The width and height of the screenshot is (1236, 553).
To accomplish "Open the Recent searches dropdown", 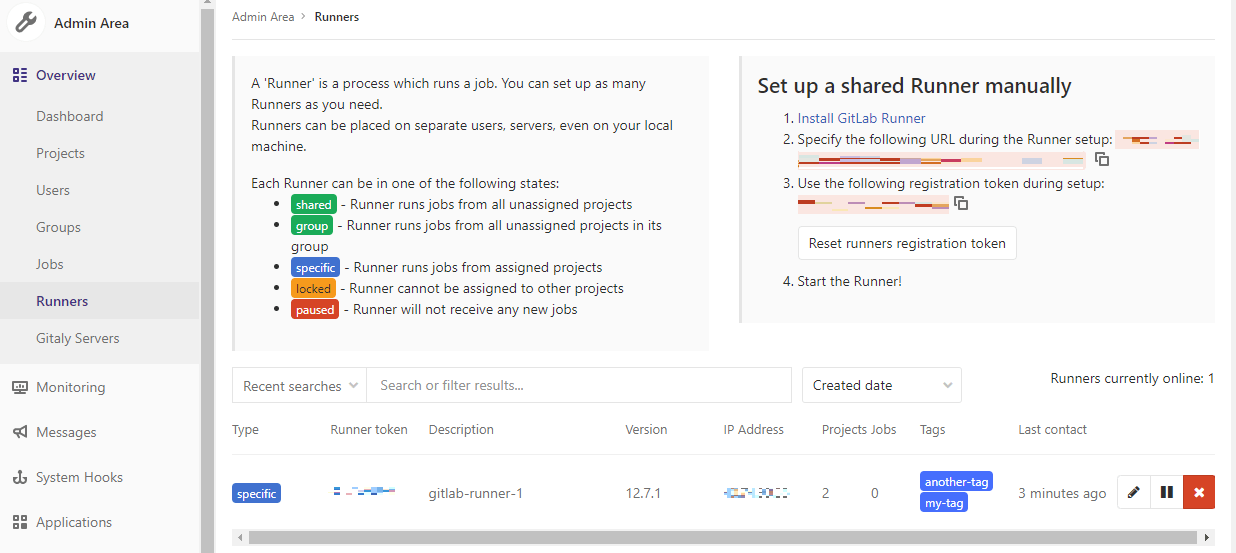I will pyautogui.click(x=299, y=385).
